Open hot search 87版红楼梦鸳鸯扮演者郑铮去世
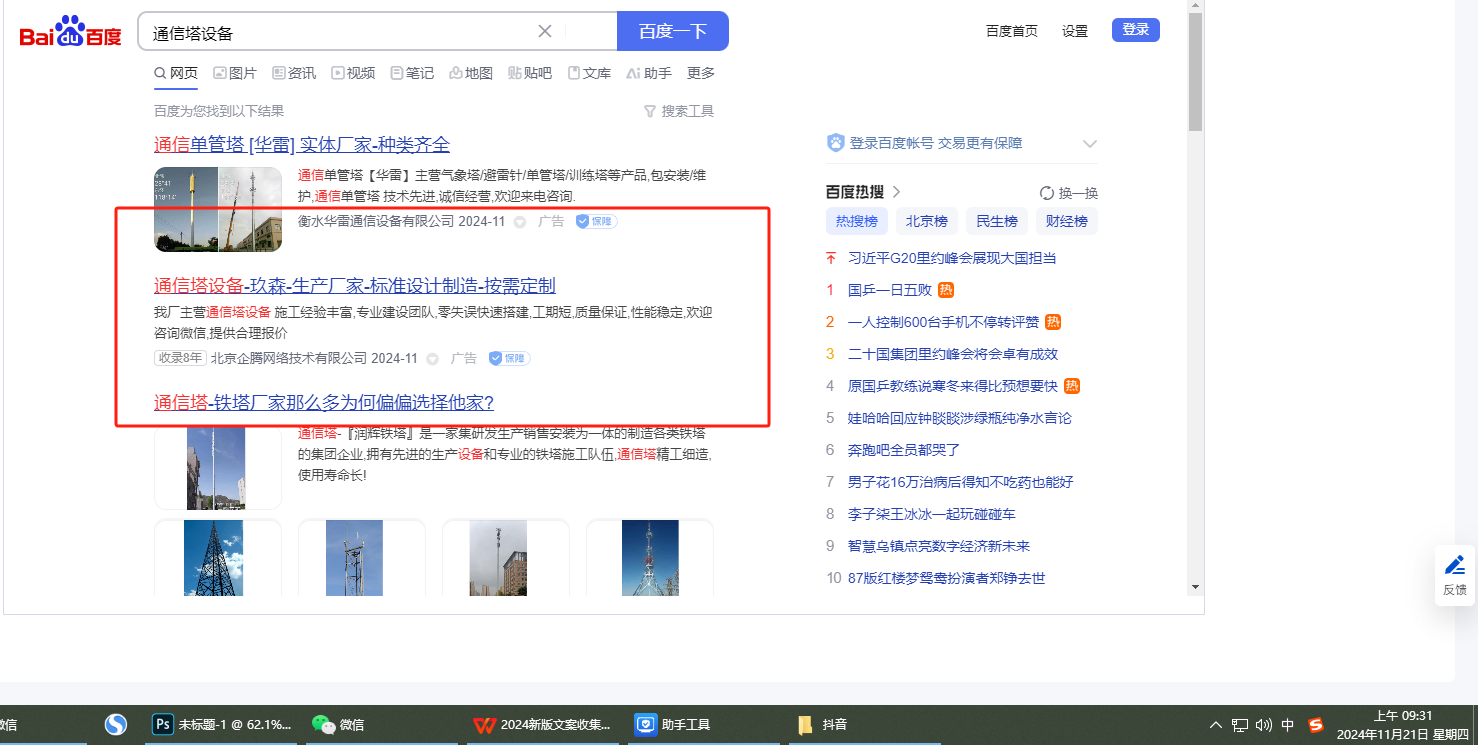The image size is (1478, 745). (x=947, y=578)
